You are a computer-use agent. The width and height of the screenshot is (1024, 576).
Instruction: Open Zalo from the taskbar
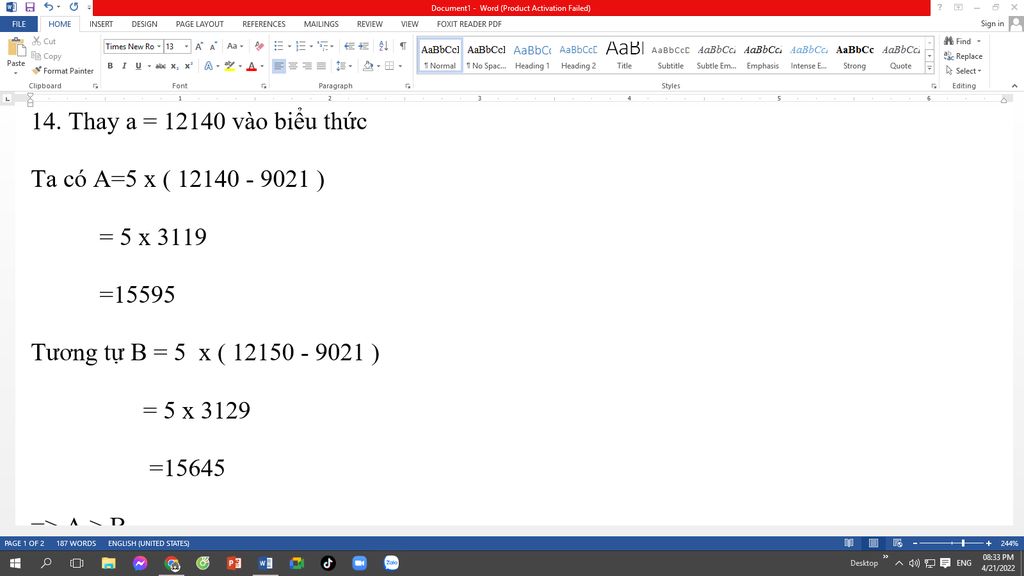[391, 563]
